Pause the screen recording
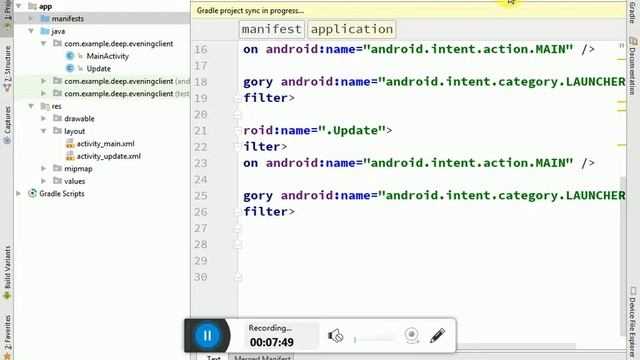640x360 pixels. [207, 336]
